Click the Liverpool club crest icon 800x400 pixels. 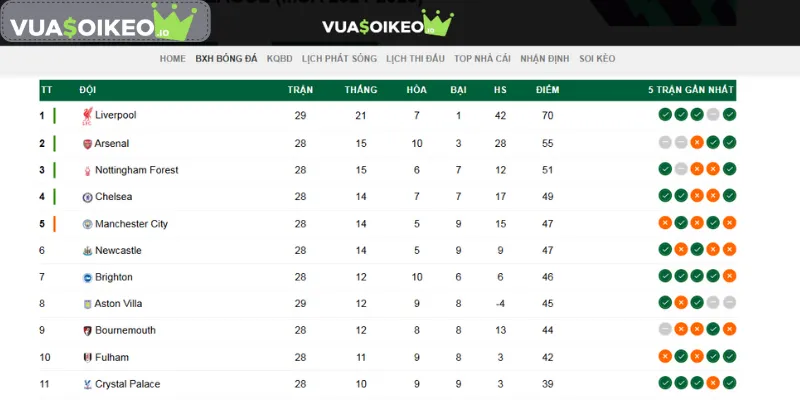87,116
